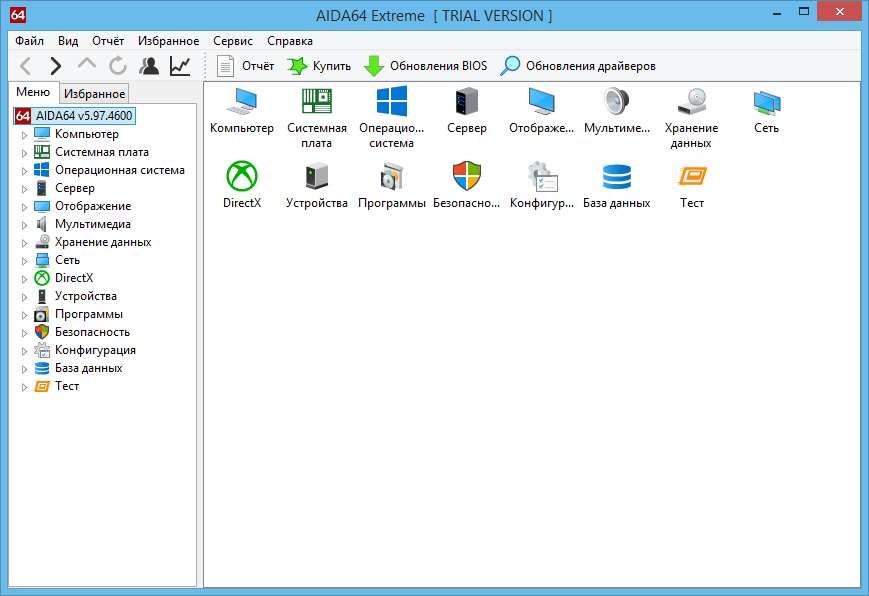Select Безопасность in the tree

92,332
